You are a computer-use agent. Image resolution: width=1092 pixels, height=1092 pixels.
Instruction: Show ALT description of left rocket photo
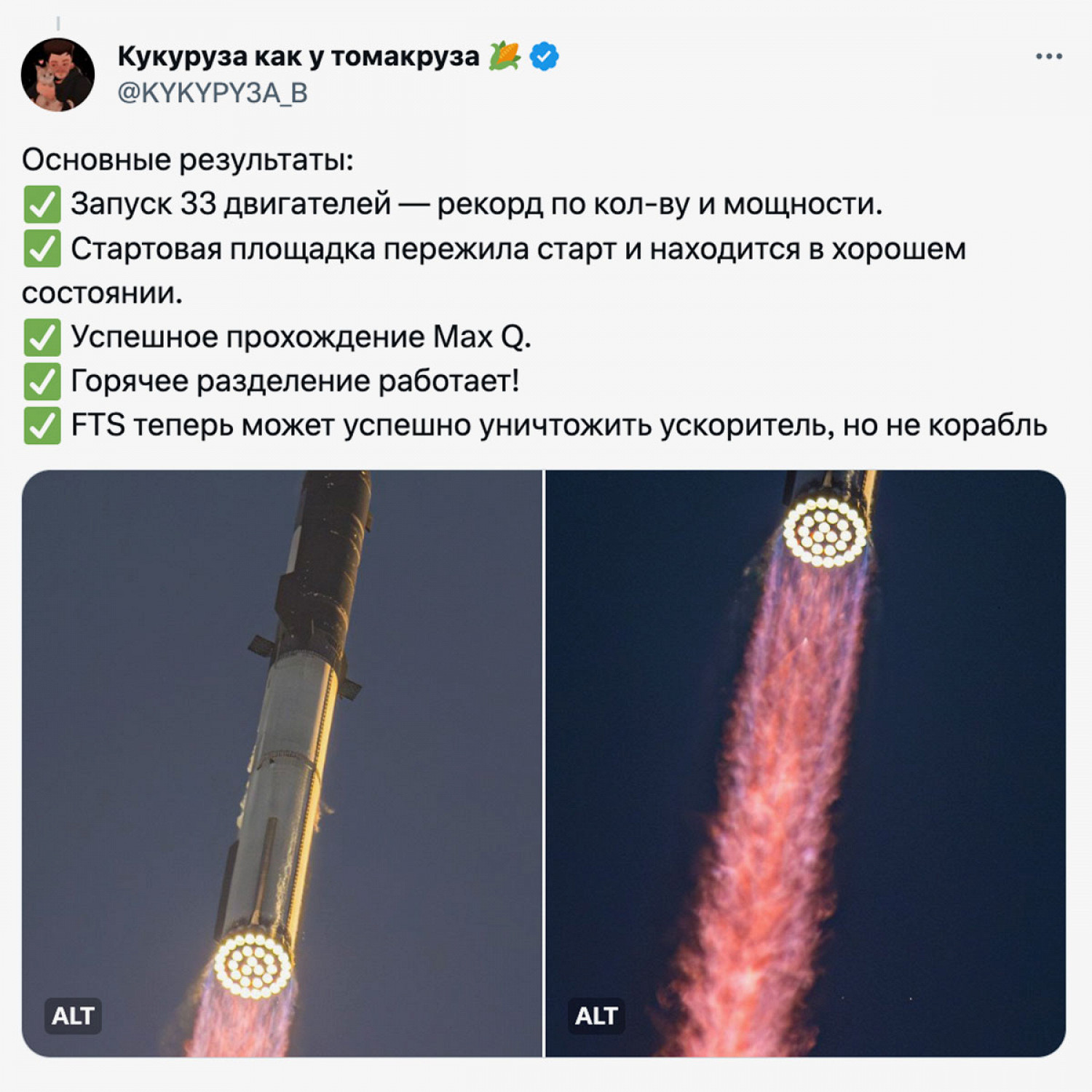[73, 1016]
